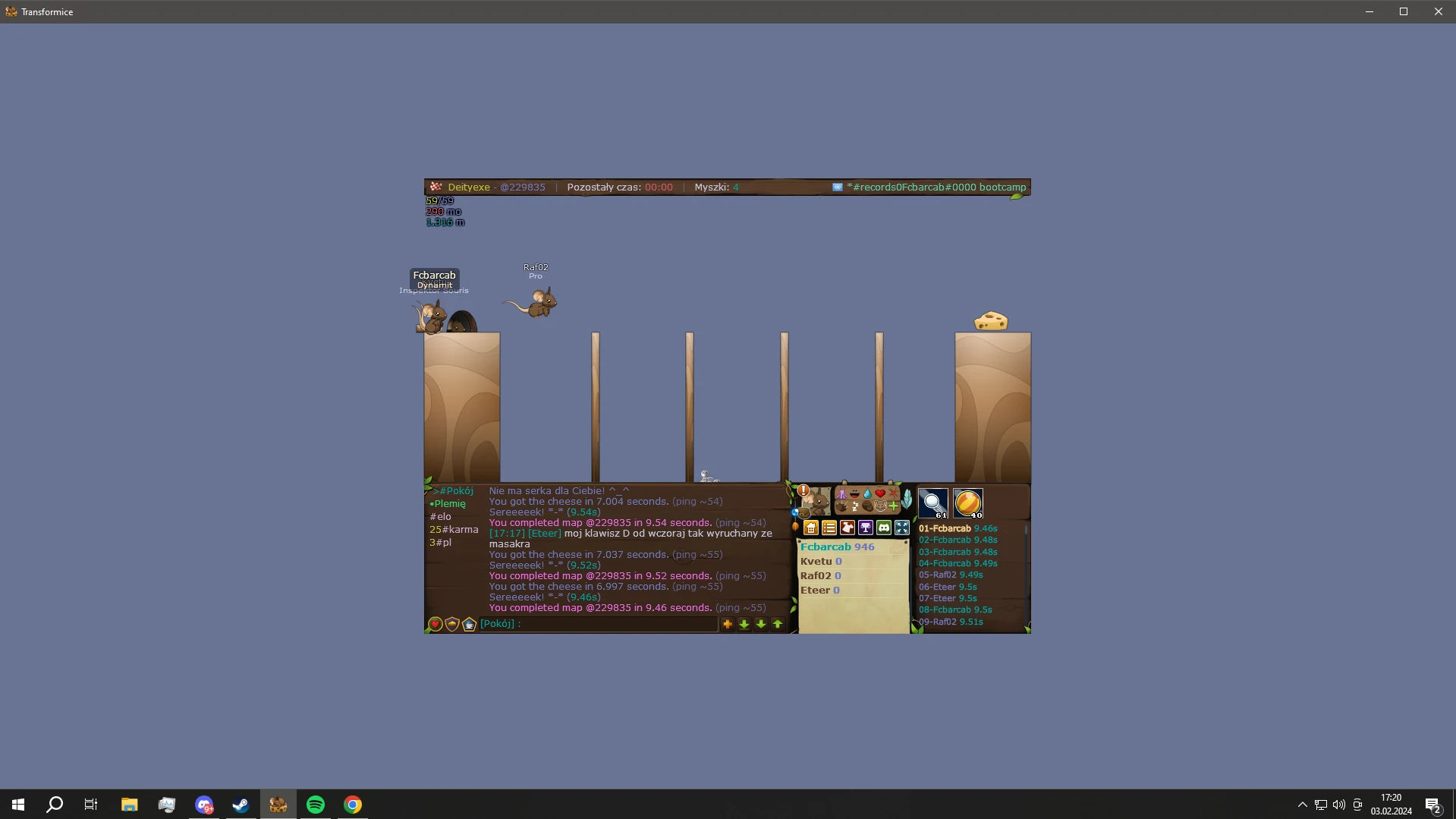Click the "Myszki: 4" mice counter
Viewport: 1456px width, 819px height.
[x=716, y=187]
